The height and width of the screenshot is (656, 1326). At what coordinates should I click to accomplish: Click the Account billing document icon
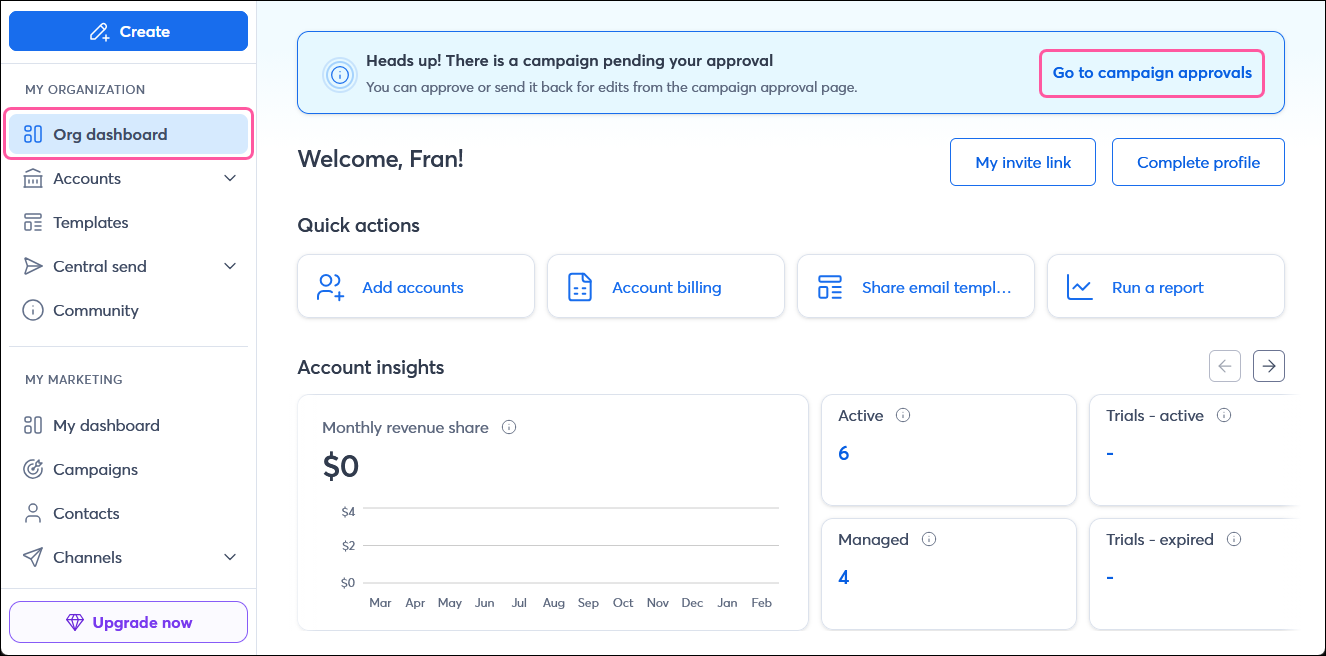pyautogui.click(x=579, y=286)
